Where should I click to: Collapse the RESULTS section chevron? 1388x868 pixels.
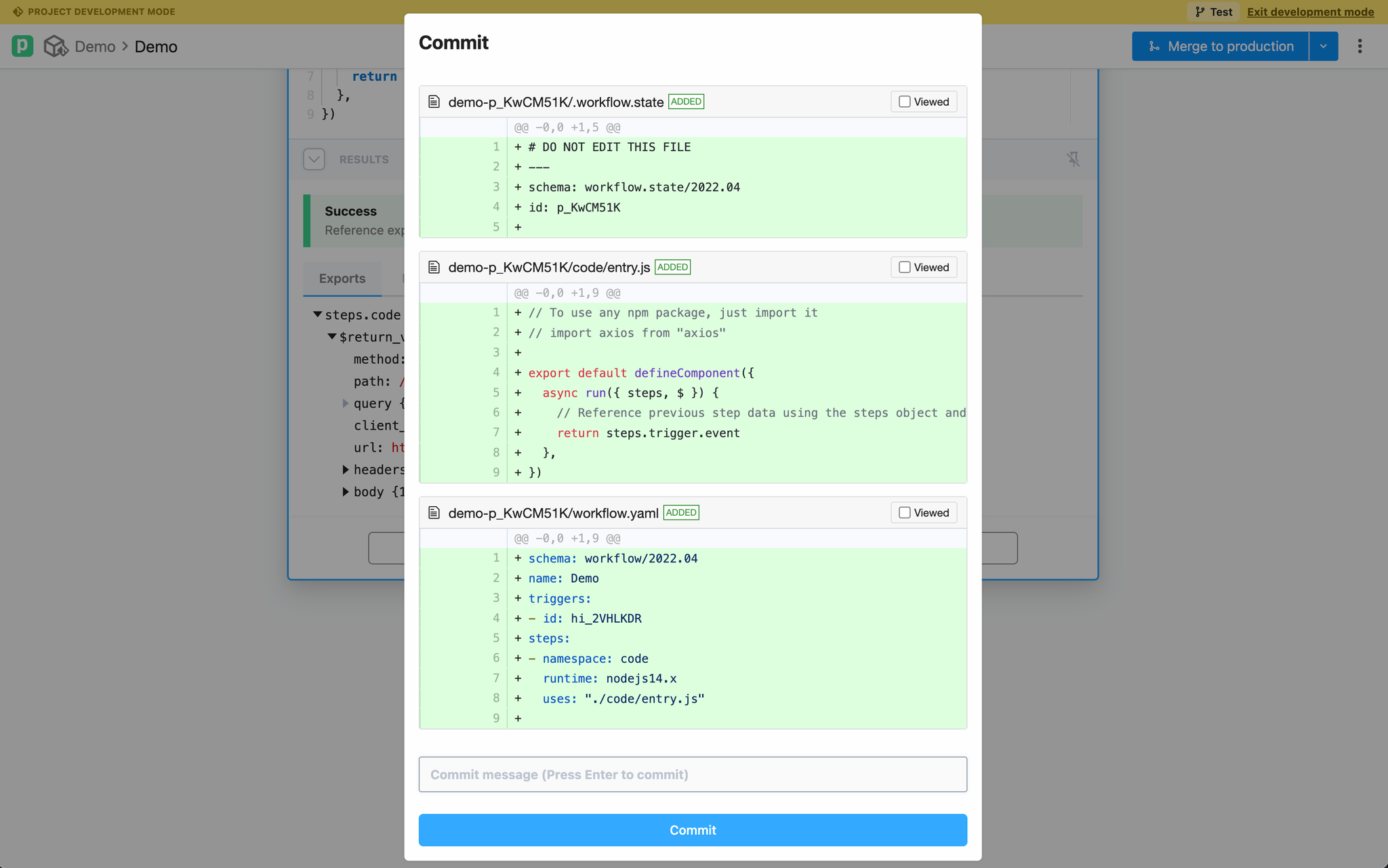(314, 159)
